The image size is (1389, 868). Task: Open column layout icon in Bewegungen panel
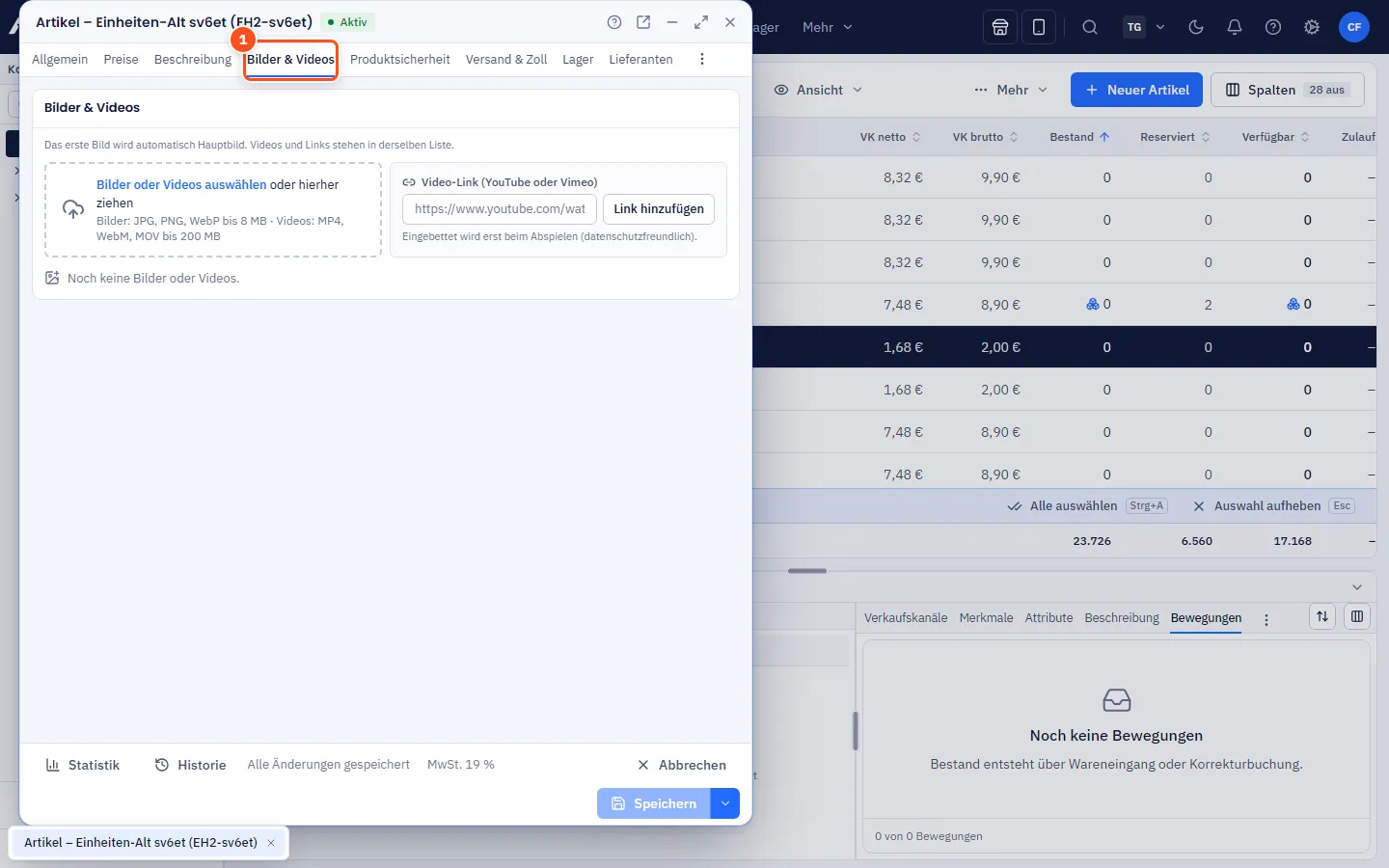pos(1357,616)
